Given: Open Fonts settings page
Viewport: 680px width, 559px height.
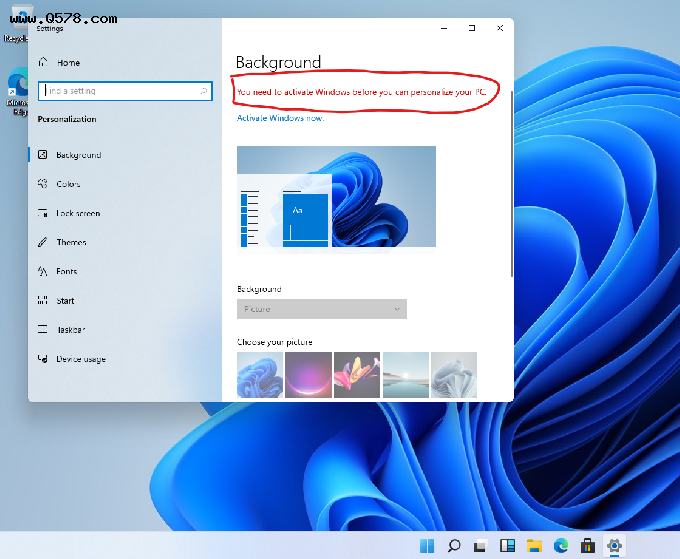Looking at the screenshot, I should pyautogui.click(x=67, y=271).
